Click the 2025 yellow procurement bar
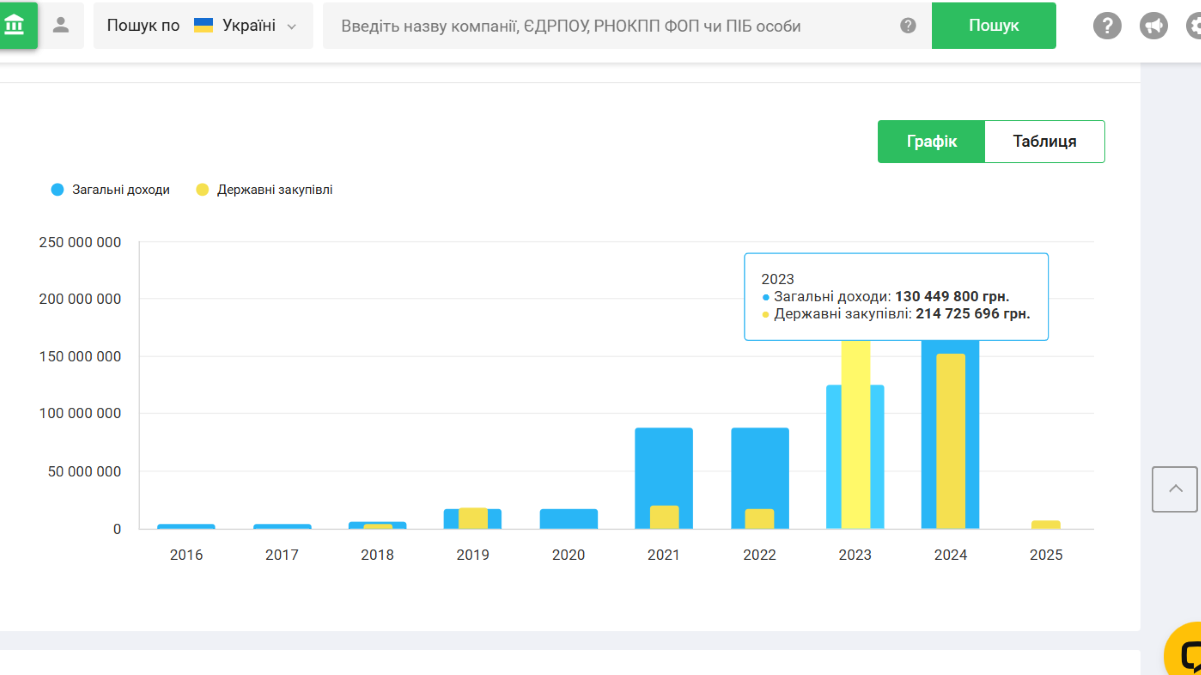The width and height of the screenshot is (1201, 675). pos(1046,524)
